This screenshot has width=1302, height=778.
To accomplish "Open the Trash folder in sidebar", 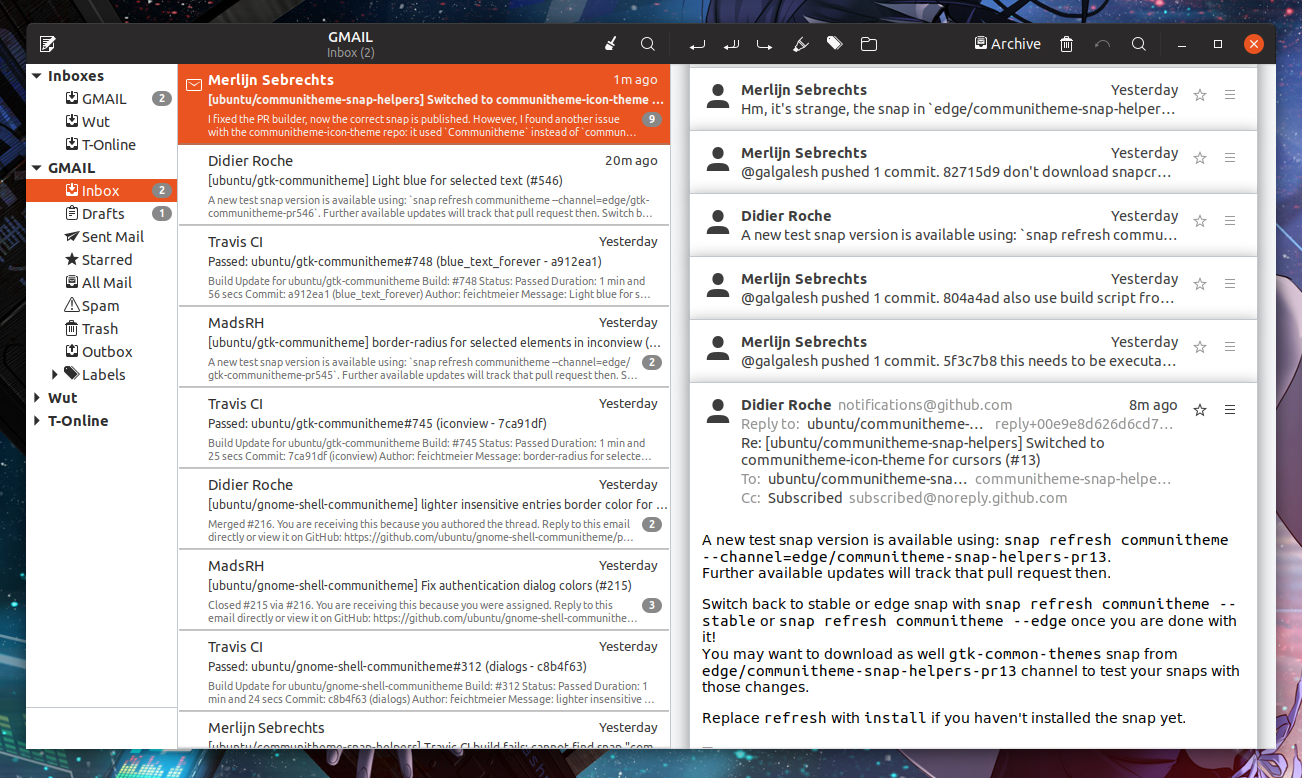I will point(101,329).
